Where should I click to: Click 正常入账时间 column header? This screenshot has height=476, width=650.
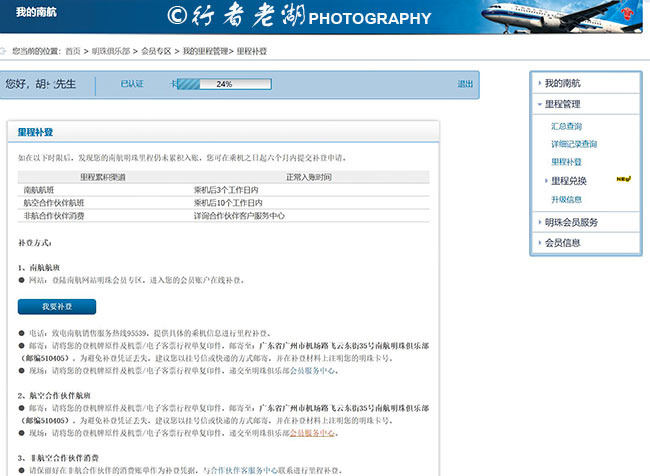[309, 177]
